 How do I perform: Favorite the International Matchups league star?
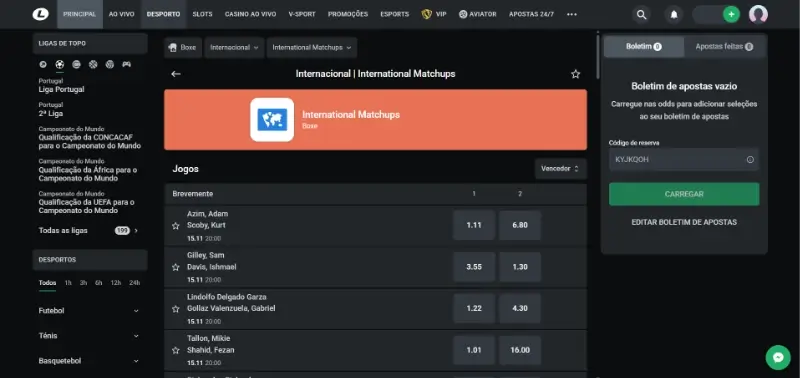tap(576, 74)
